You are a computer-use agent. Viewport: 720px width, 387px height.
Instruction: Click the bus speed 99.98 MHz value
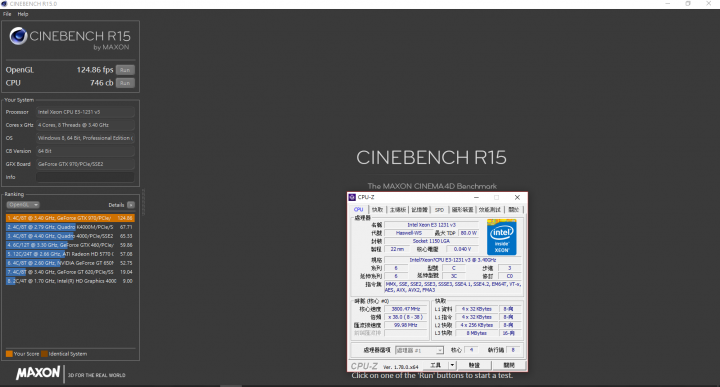click(406, 325)
